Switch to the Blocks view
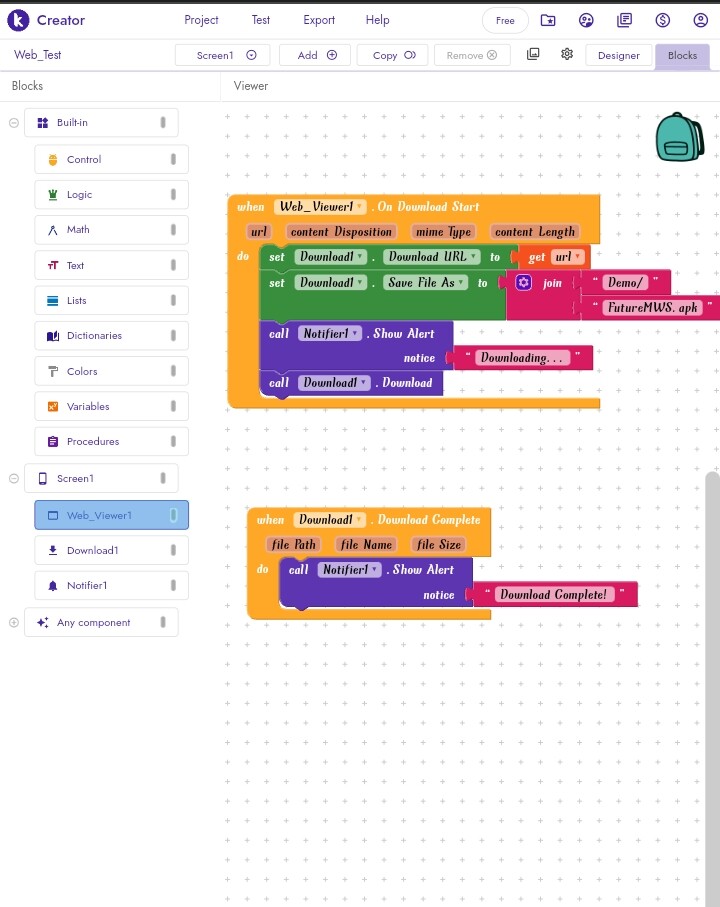Viewport: 720px width, 907px height. coord(682,56)
